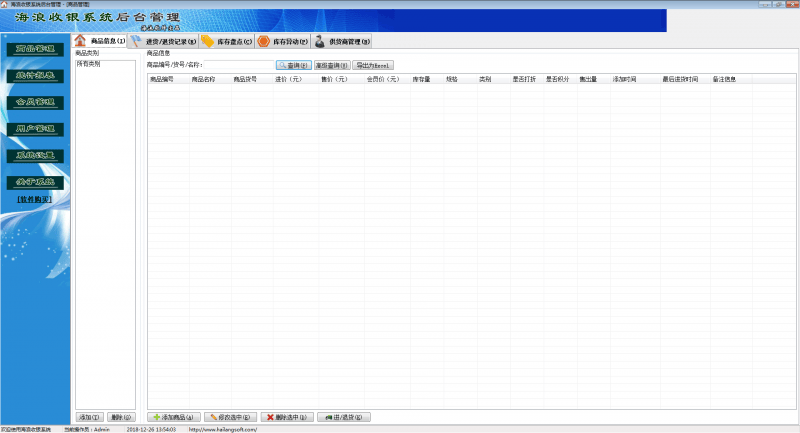This screenshot has height=433, width=800.
Task: Export the list with 导出为Excel button
Action: 374,65
